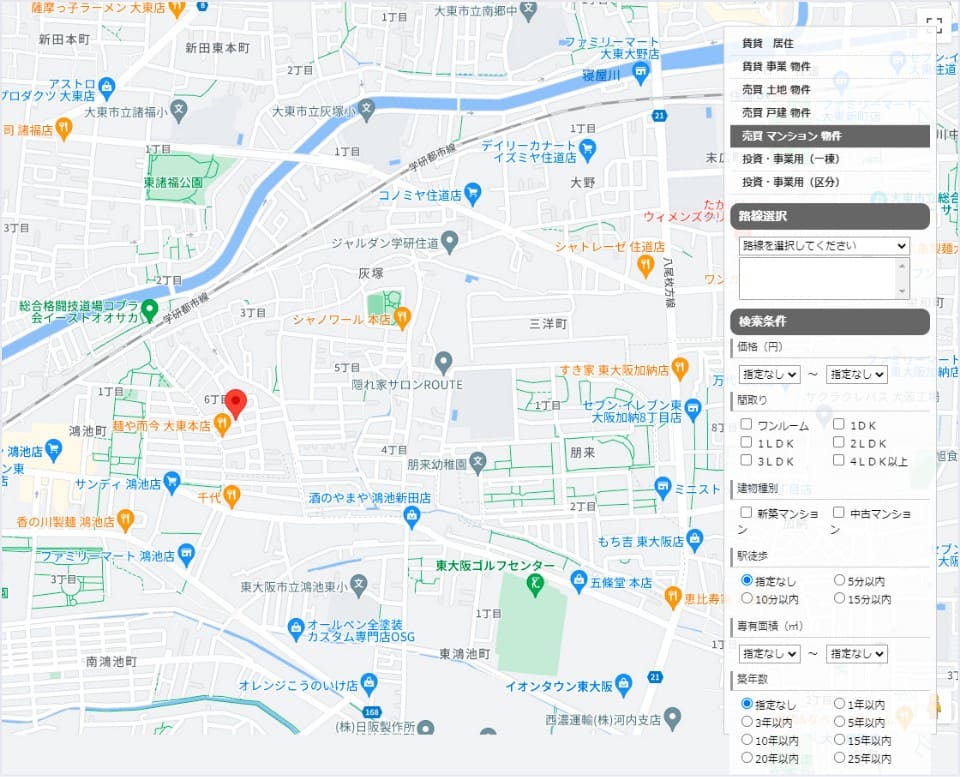Click ファミリーマート大東大野店 store icon
960x777 pixels.
[x=641, y=73]
